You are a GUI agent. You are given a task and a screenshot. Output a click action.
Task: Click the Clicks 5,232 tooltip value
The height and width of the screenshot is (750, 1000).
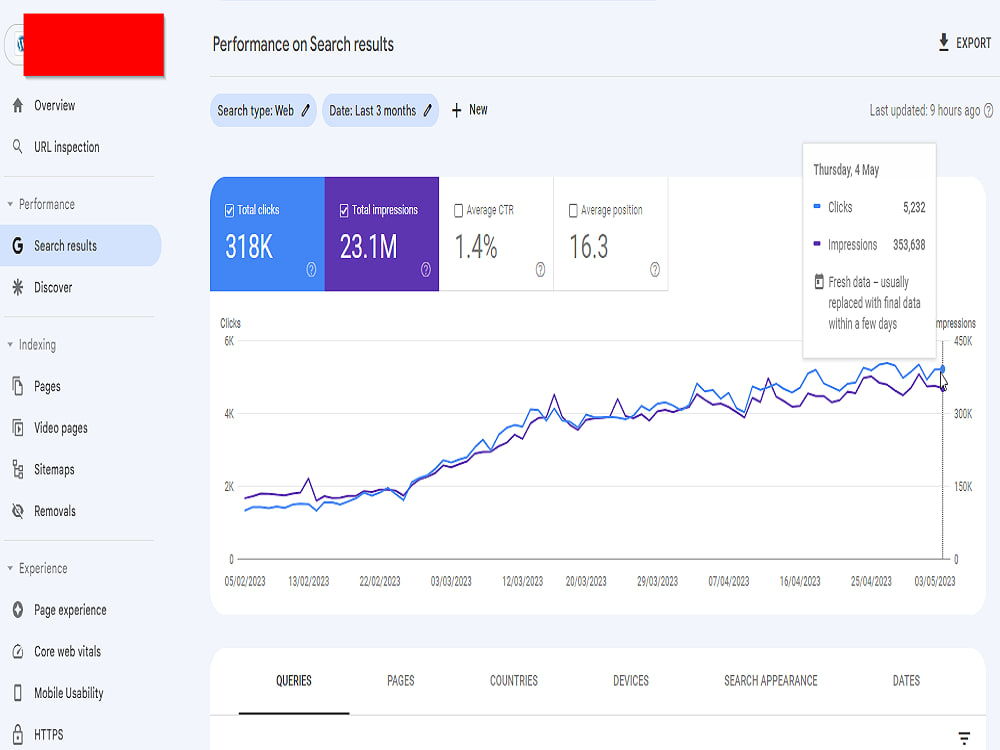pos(914,207)
